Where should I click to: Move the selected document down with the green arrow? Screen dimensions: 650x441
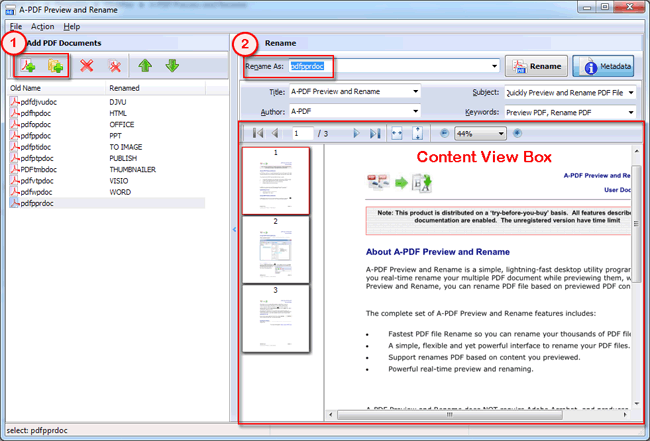click(172, 65)
